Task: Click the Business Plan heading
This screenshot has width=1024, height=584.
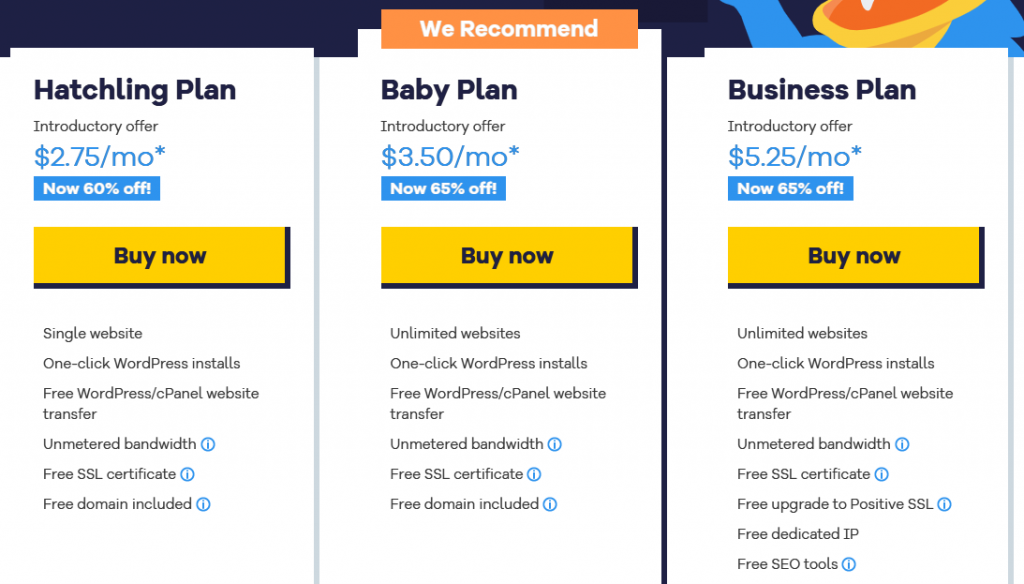Action: point(822,90)
